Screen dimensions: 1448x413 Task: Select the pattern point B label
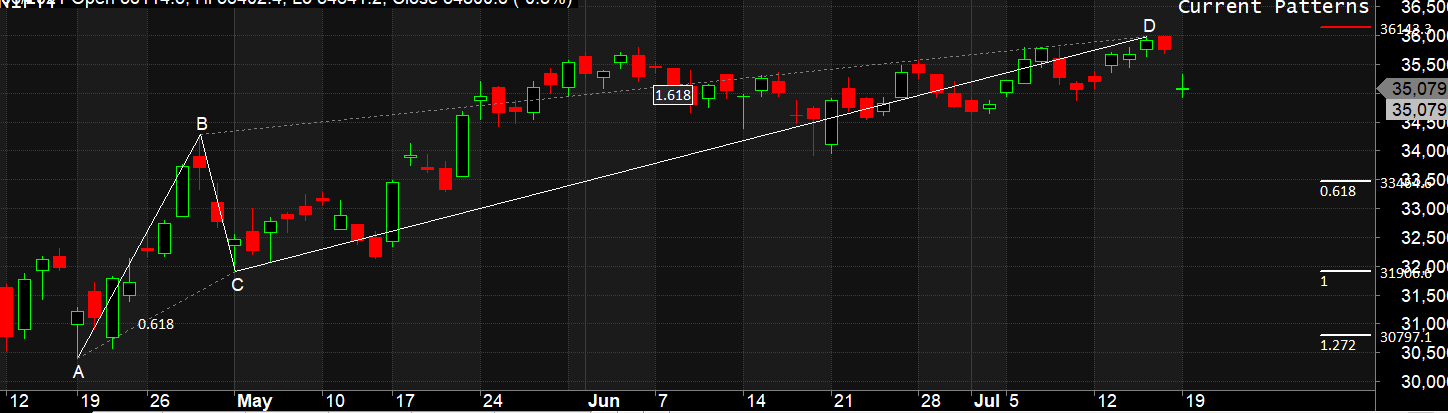pos(201,124)
